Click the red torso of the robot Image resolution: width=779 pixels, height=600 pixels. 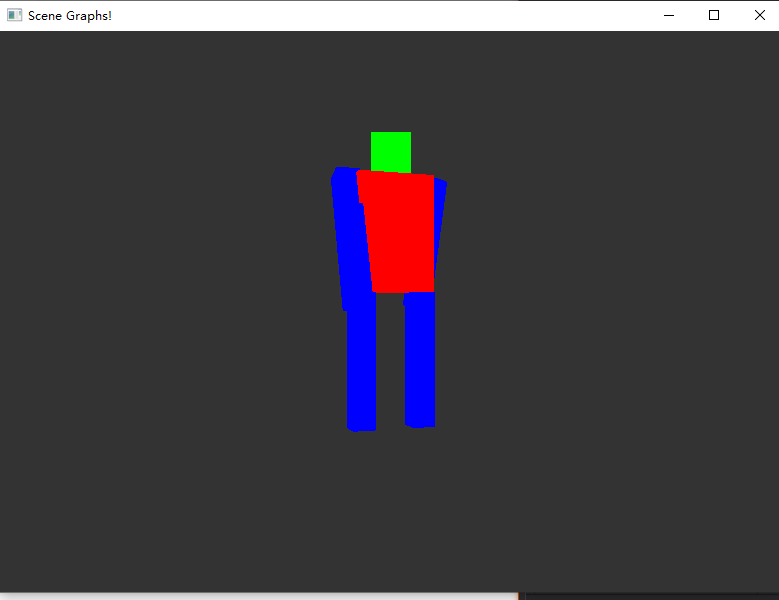coord(397,231)
